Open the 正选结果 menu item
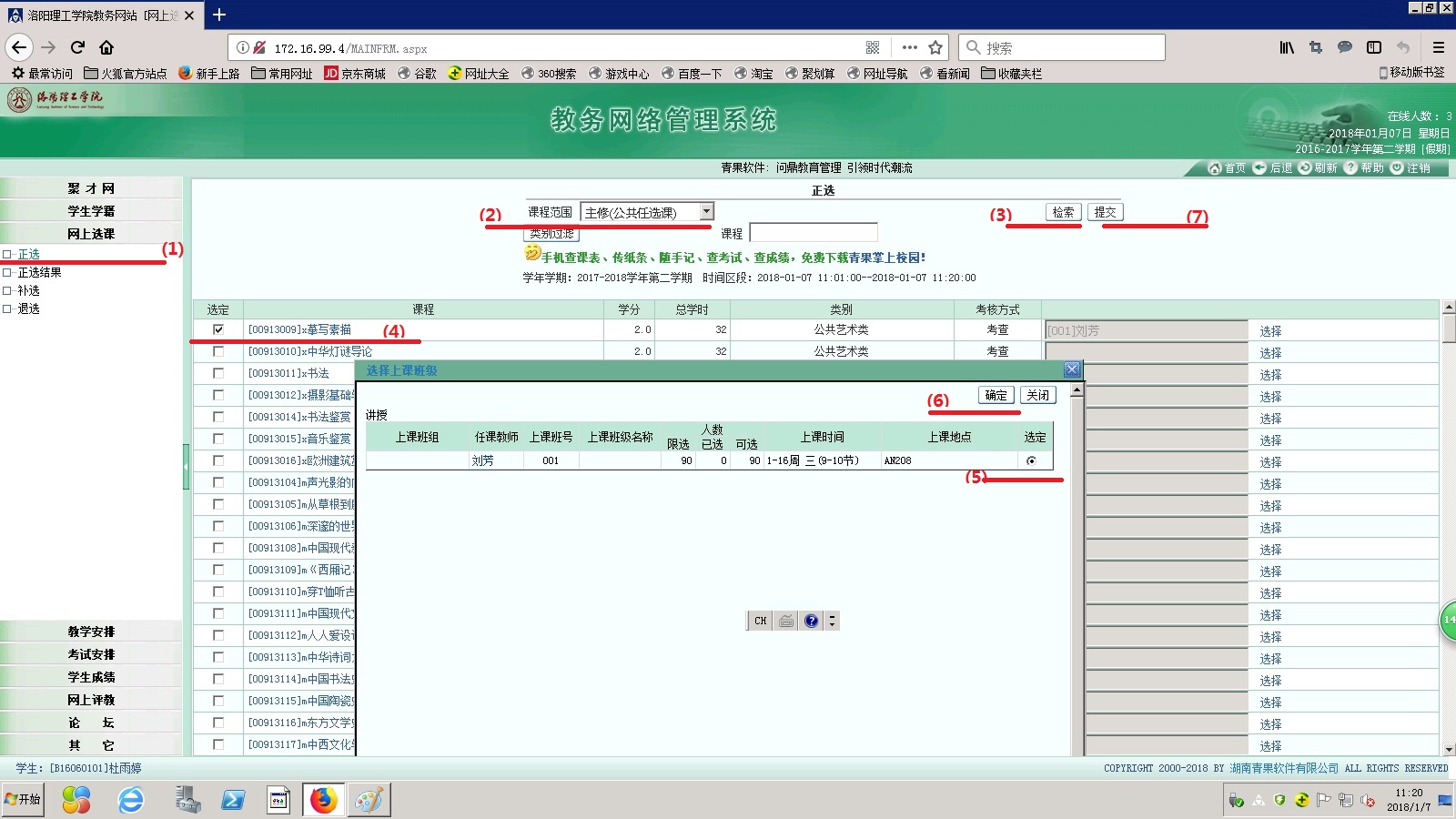 (x=39, y=272)
